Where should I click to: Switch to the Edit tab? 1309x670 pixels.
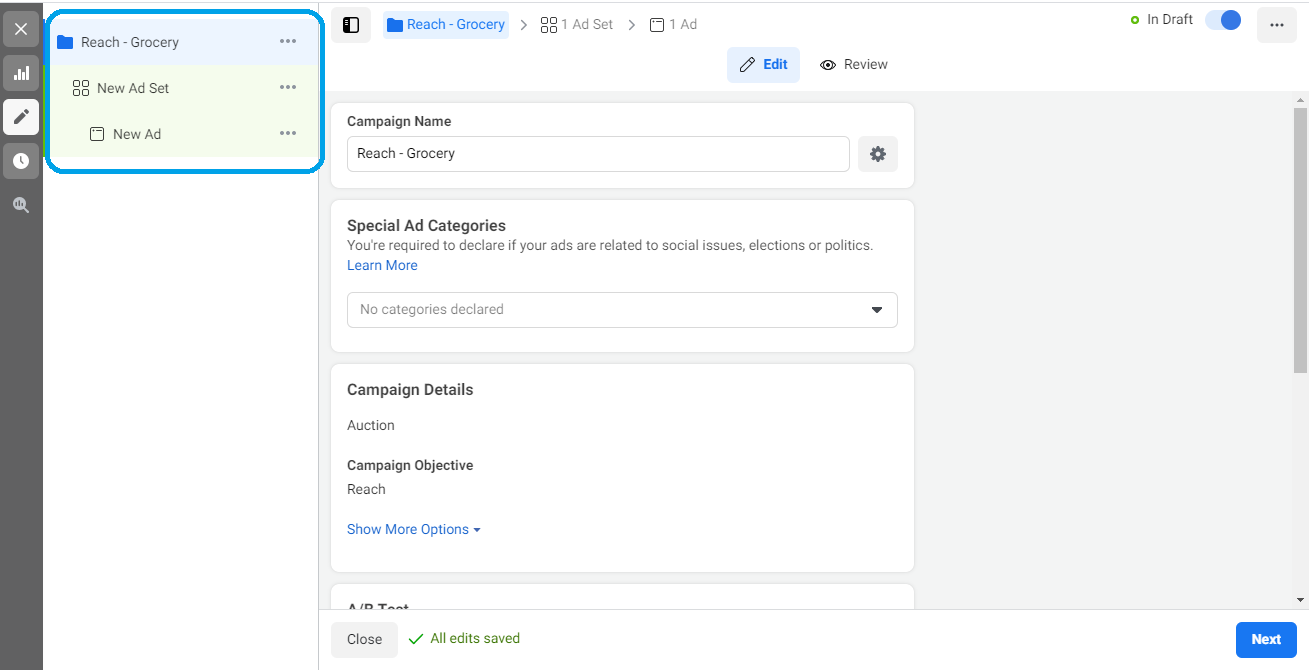[763, 65]
